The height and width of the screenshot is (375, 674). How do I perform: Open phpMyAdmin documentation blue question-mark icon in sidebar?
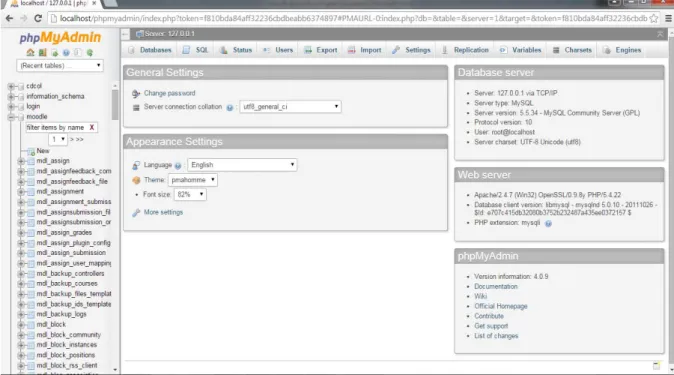click(x=66, y=52)
